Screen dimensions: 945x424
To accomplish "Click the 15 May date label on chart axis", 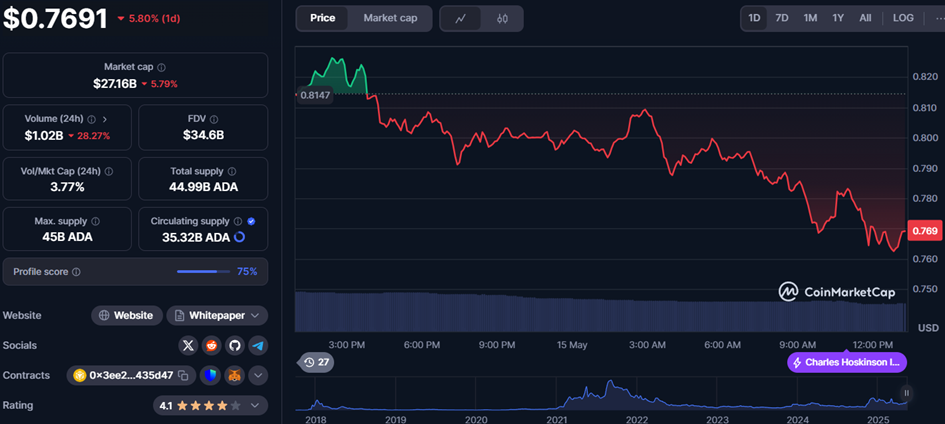I will 570,345.
